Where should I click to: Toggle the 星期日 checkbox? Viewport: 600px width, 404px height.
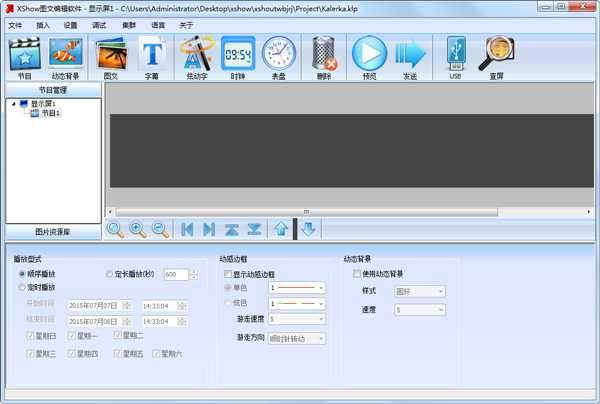29,336
